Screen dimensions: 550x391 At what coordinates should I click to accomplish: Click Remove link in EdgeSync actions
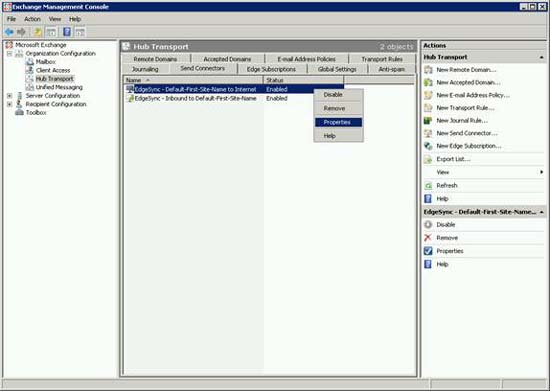click(447, 238)
